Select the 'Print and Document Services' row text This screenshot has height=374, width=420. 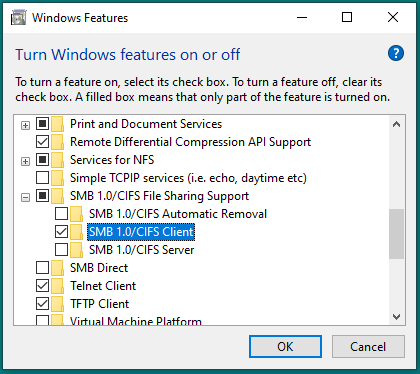146,124
